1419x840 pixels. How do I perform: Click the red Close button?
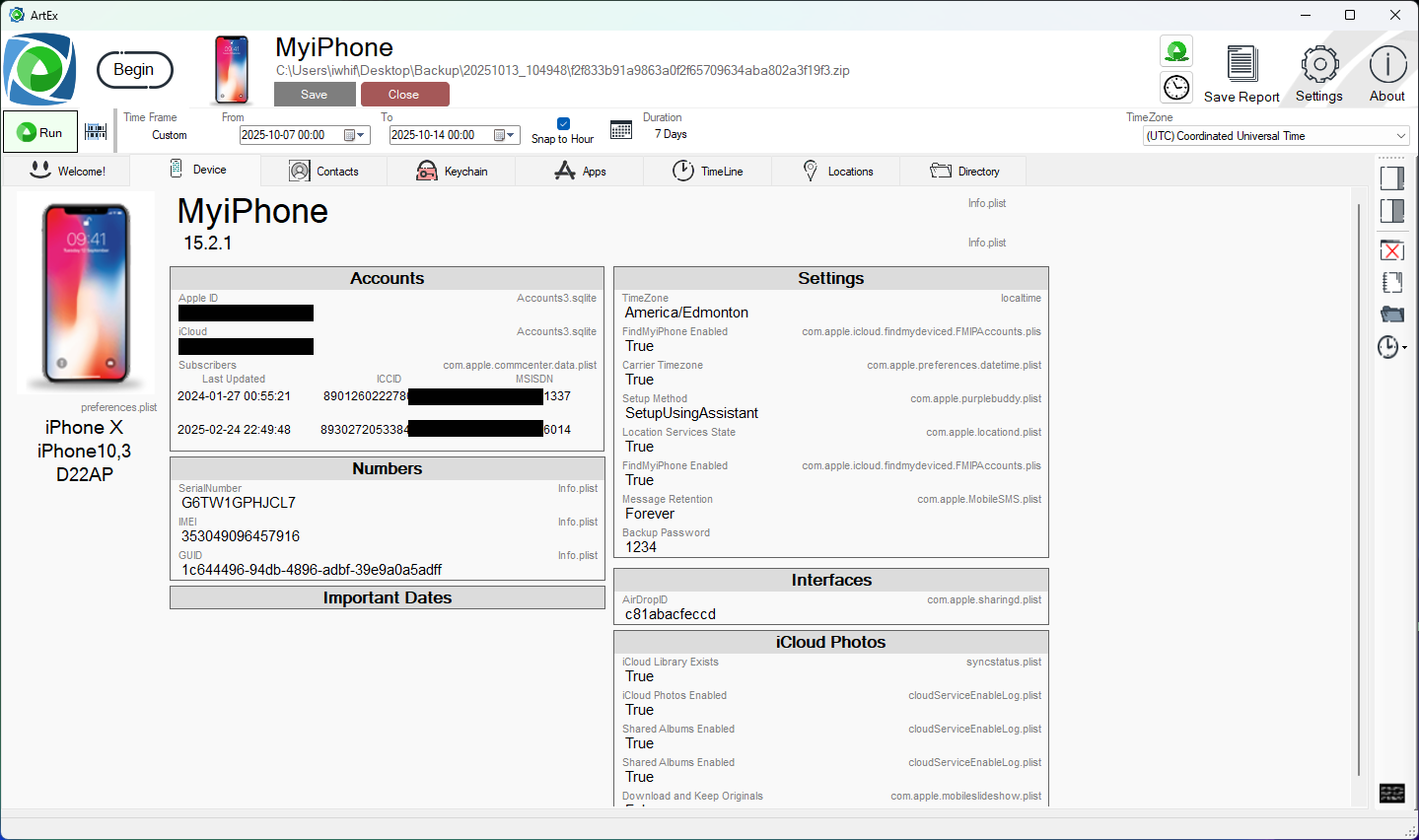pos(404,95)
